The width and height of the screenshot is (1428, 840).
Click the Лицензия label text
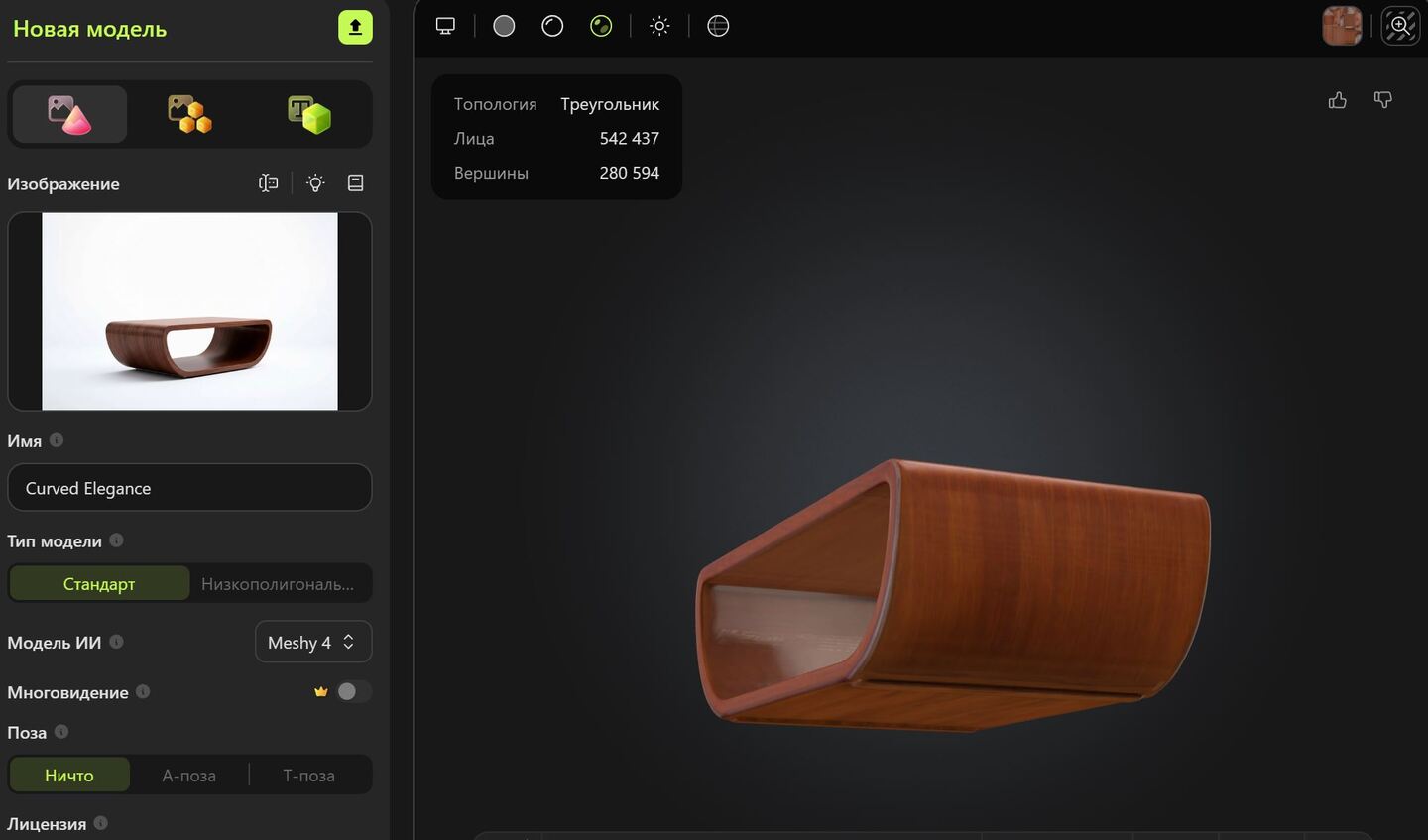[47, 824]
